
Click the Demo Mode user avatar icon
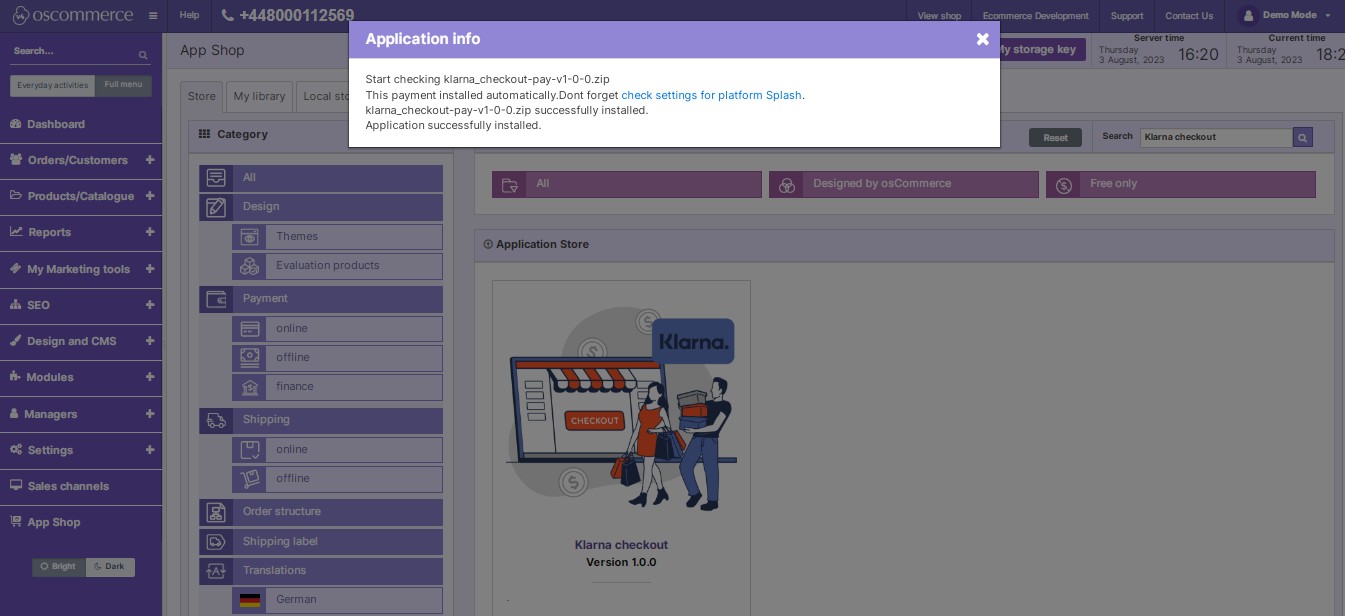(1247, 15)
